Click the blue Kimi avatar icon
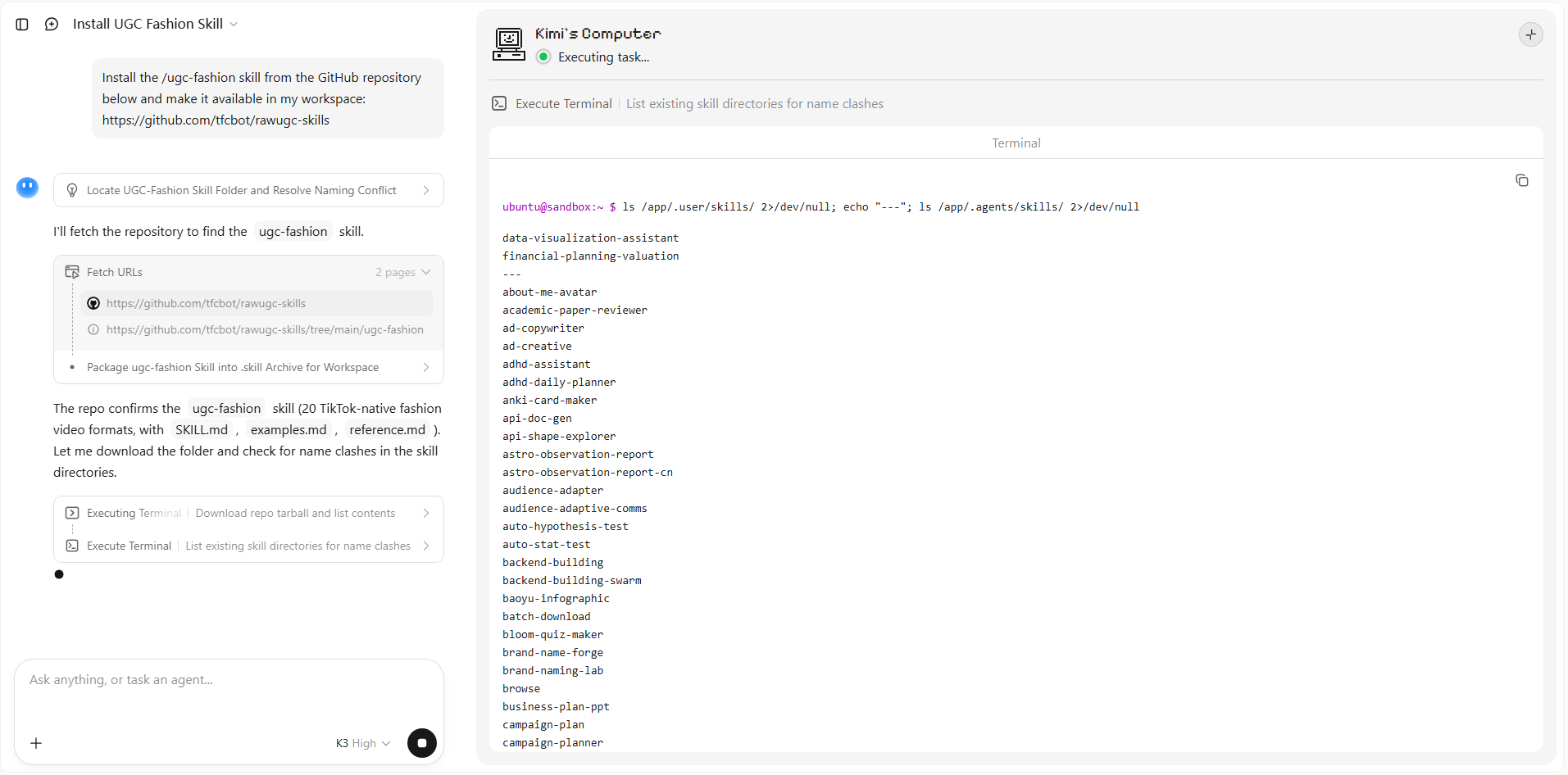 (28, 188)
